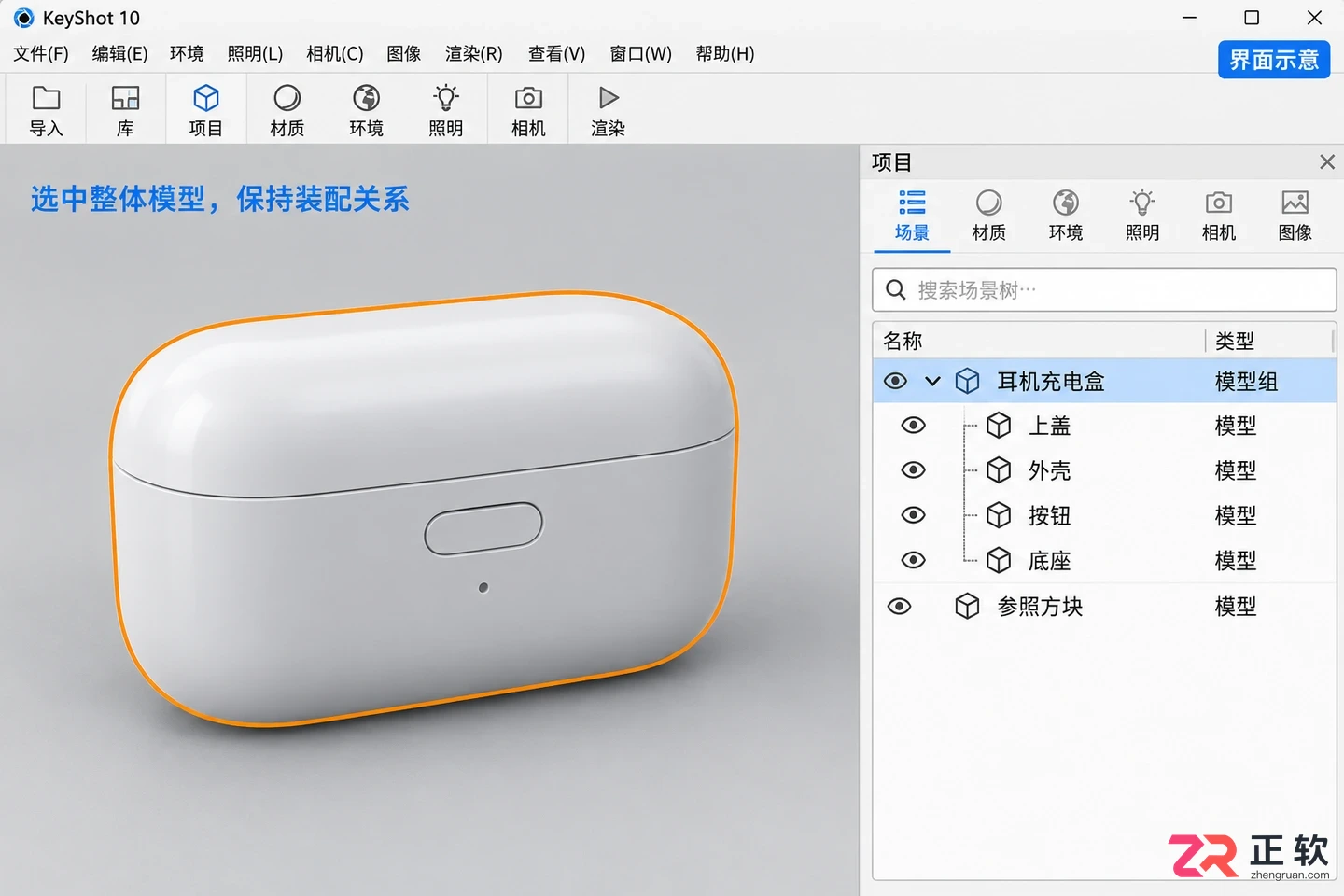Select the 底座 model row

(x=1104, y=560)
